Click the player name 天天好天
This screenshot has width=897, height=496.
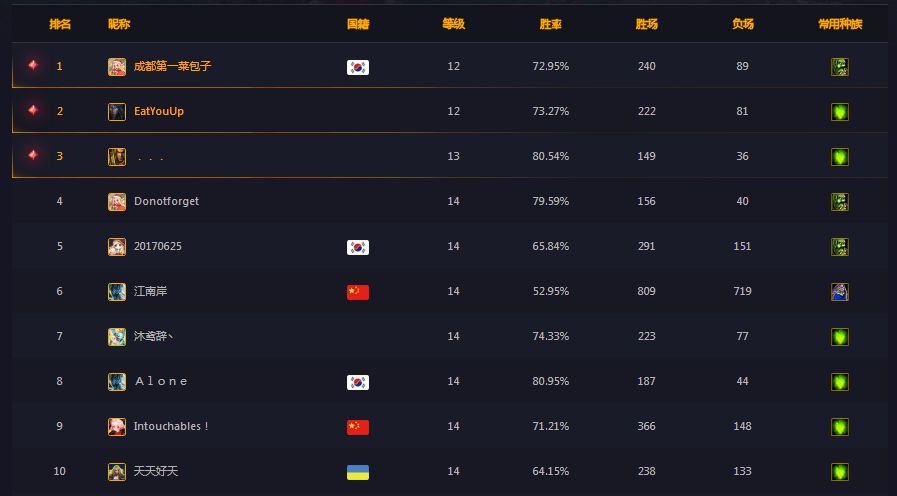click(x=156, y=471)
